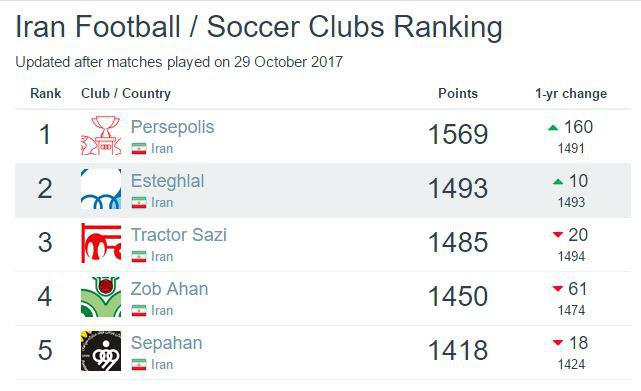
Task: Click Iran flag icon under Sepahan
Action: [139, 365]
